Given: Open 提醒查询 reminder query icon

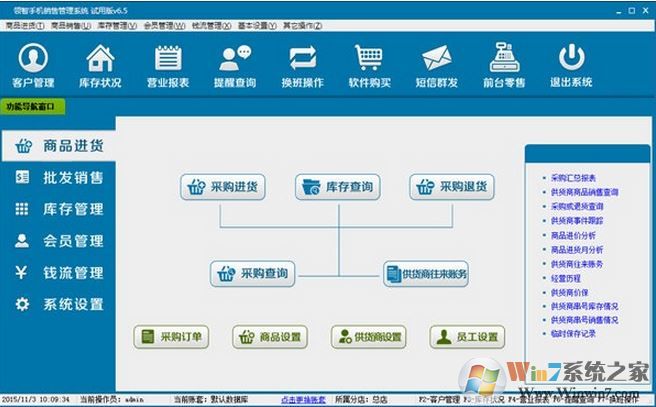Looking at the screenshot, I should 235,65.
